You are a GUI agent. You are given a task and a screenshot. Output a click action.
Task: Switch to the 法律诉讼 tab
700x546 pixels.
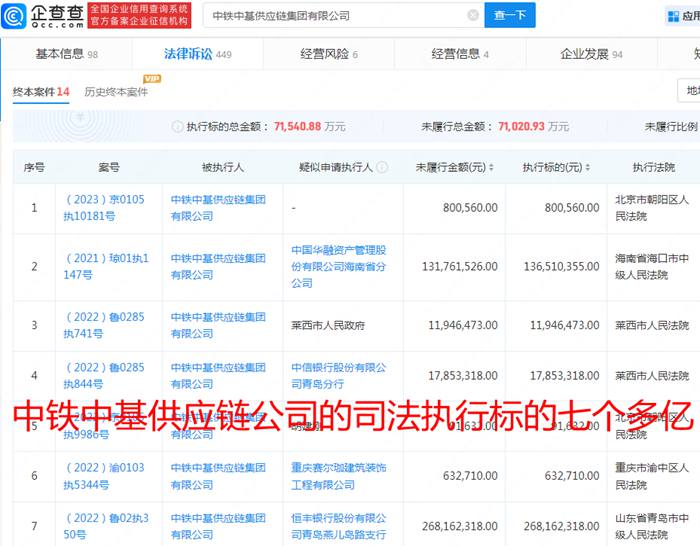pos(197,54)
